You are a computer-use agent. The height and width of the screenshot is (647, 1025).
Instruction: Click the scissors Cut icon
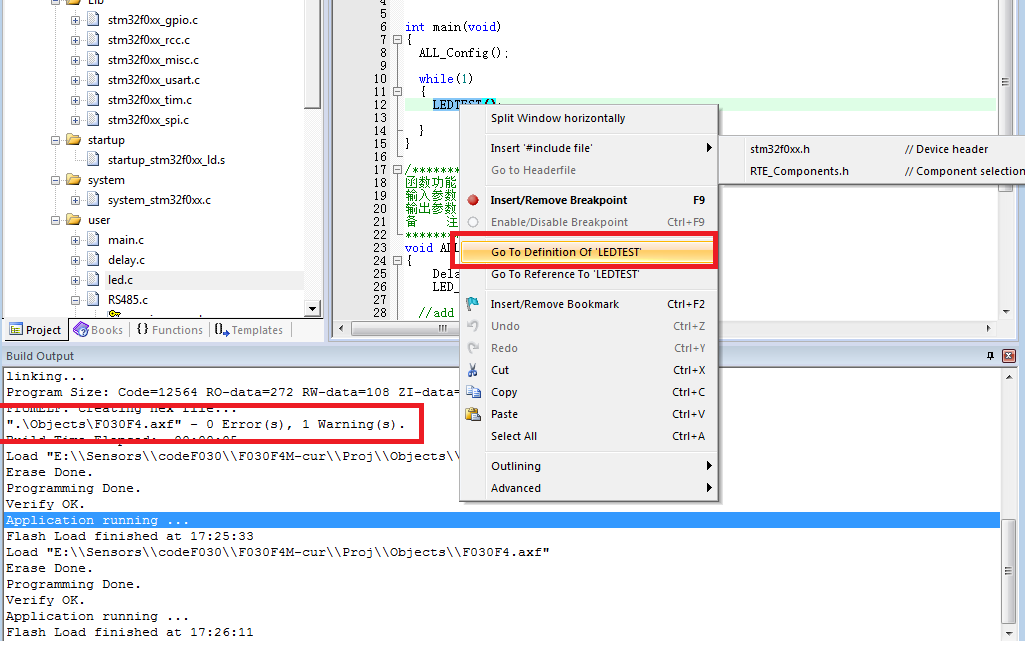[473, 370]
